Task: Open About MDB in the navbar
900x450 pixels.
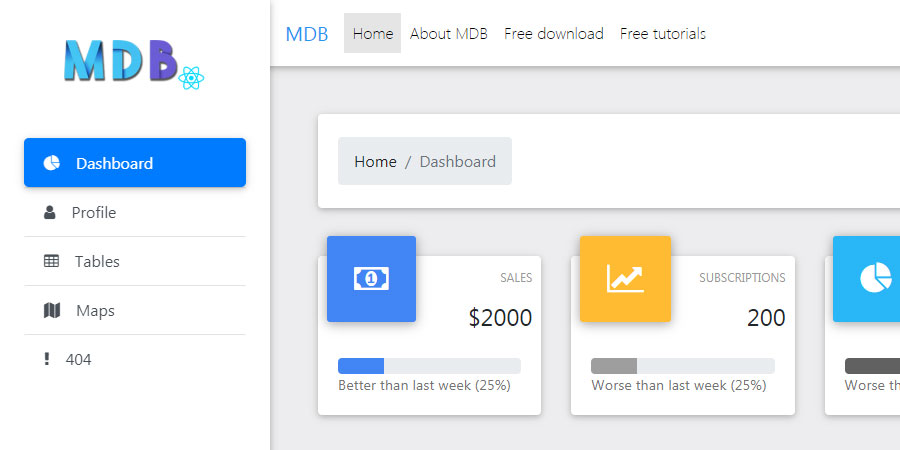Action: click(x=449, y=33)
